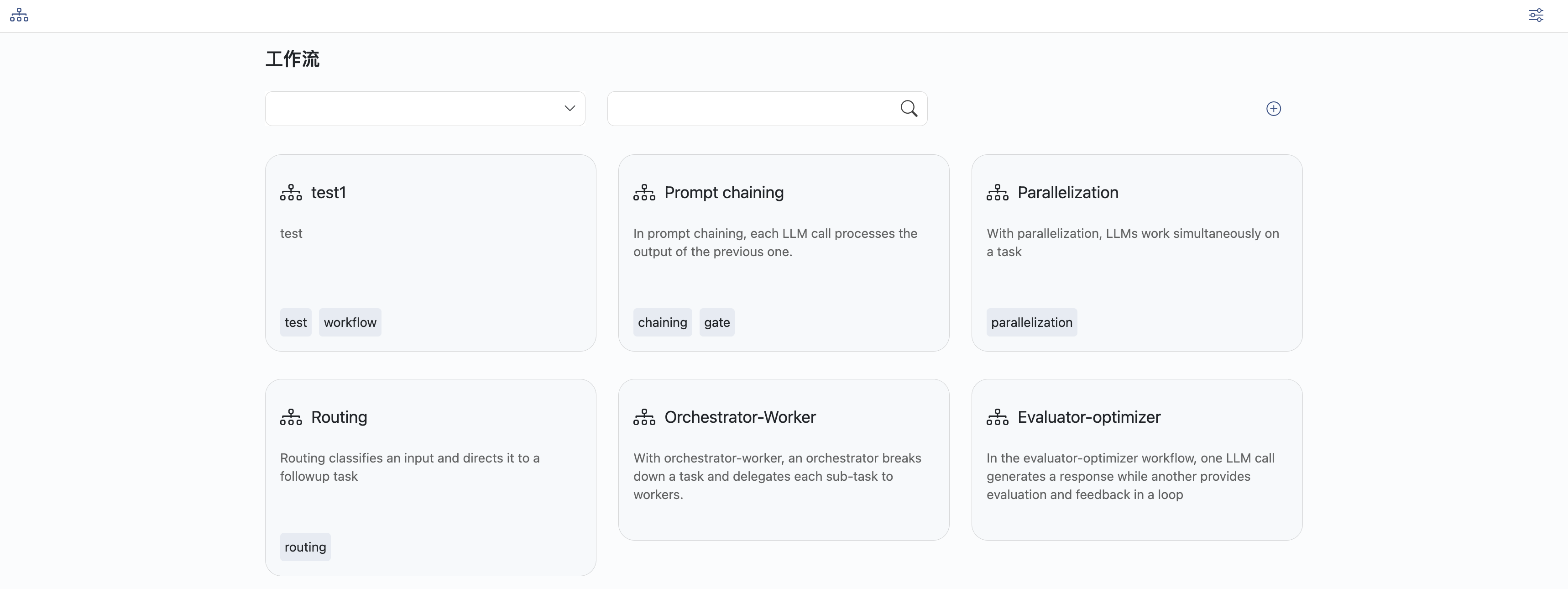This screenshot has width=1568, height=589.
Task: Select the 'gate' tag chip
Action: click(716, 322)
